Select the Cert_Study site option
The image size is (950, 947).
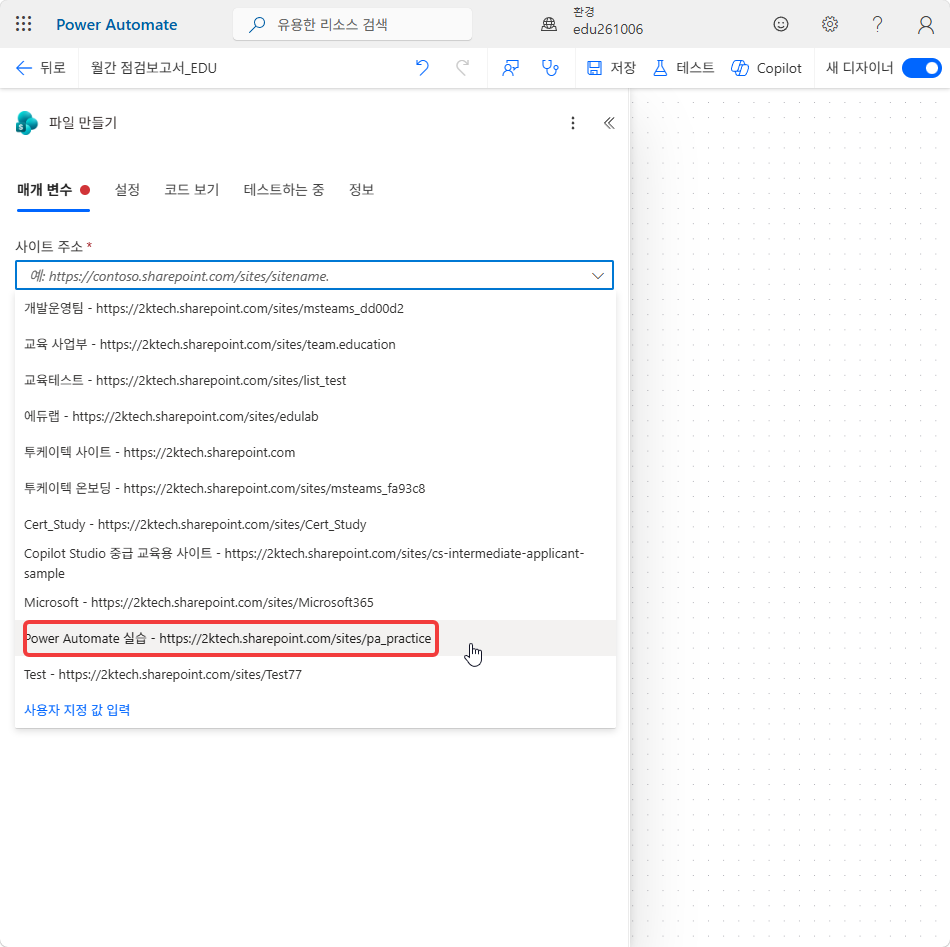point(315,524)
